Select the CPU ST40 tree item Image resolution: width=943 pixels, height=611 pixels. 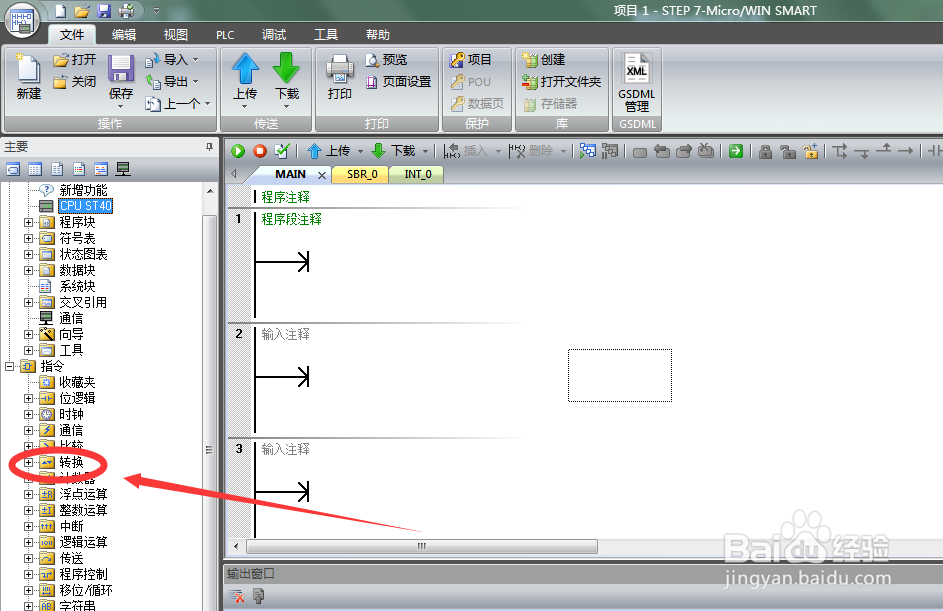pos(85,206)
